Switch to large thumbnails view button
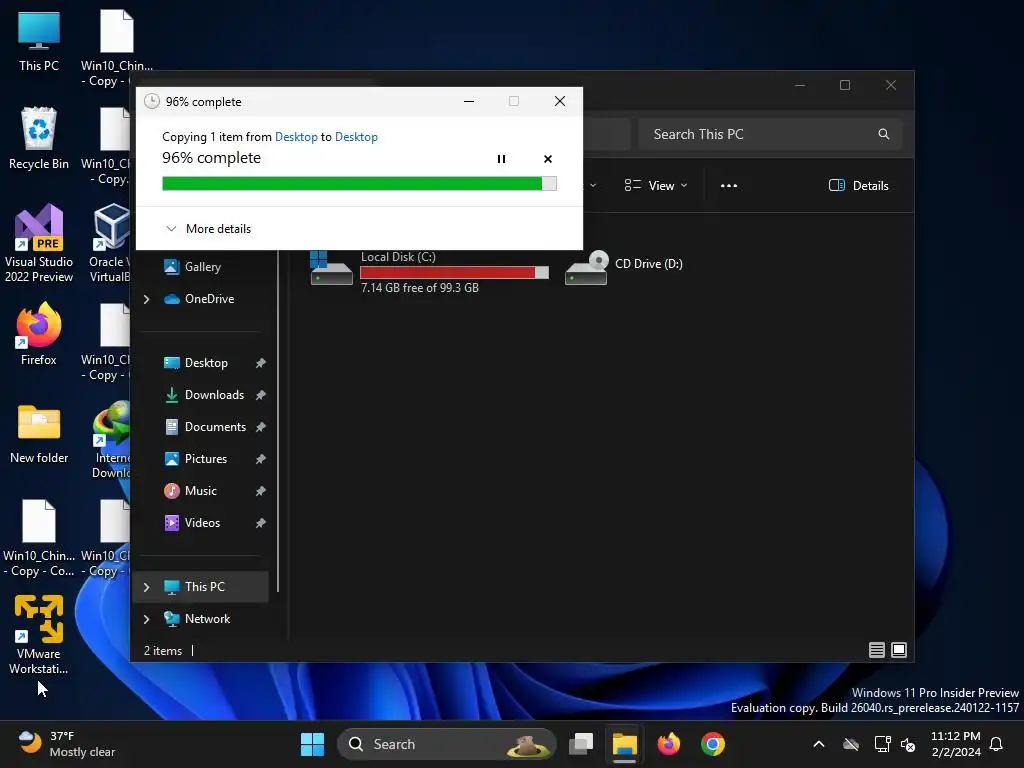 click(899, 650)
